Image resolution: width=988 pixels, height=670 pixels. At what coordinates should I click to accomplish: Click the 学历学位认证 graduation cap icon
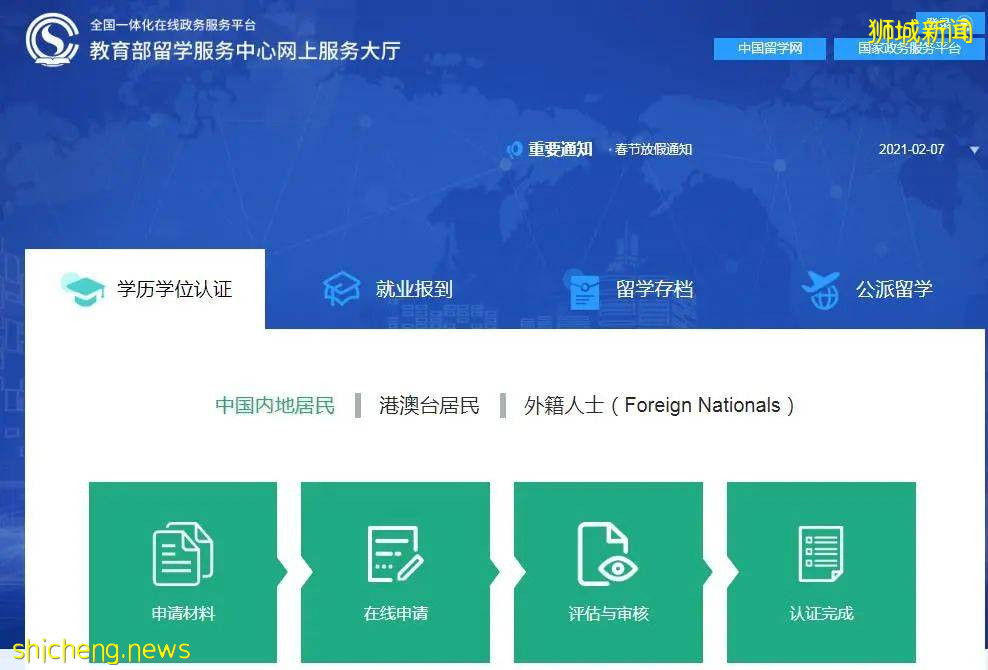[x=84, y=287]
